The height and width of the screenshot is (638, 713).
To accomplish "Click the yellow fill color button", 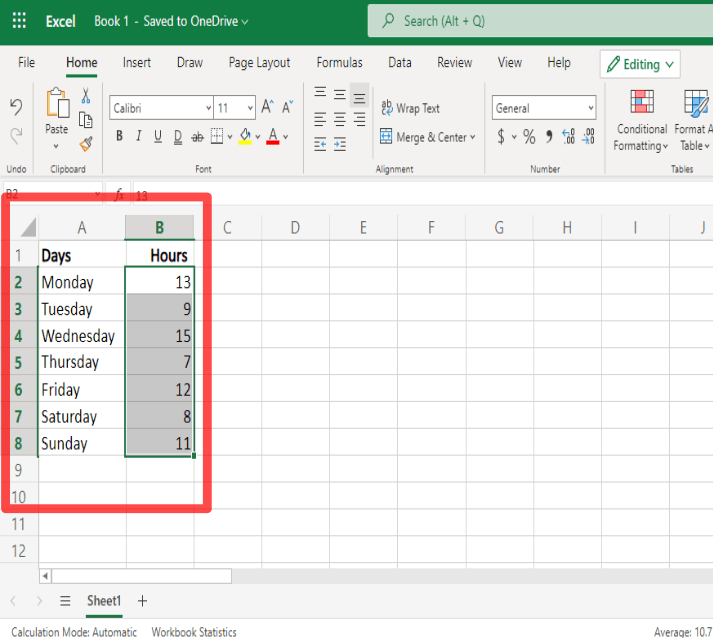I will pos(245,136).
